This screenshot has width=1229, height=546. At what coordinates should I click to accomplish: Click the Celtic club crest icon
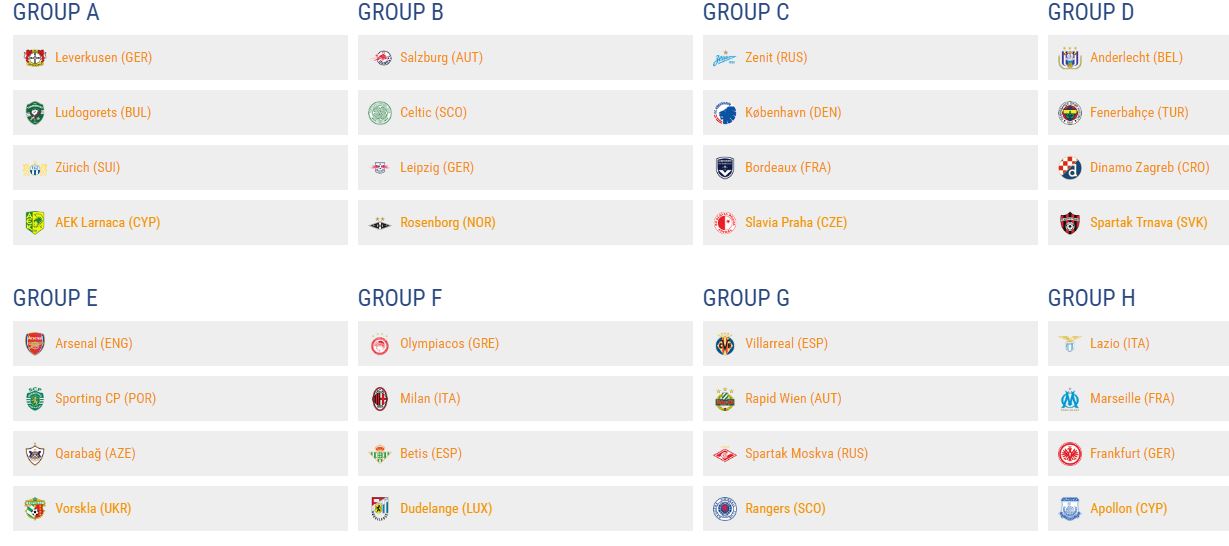click(380, 113)
